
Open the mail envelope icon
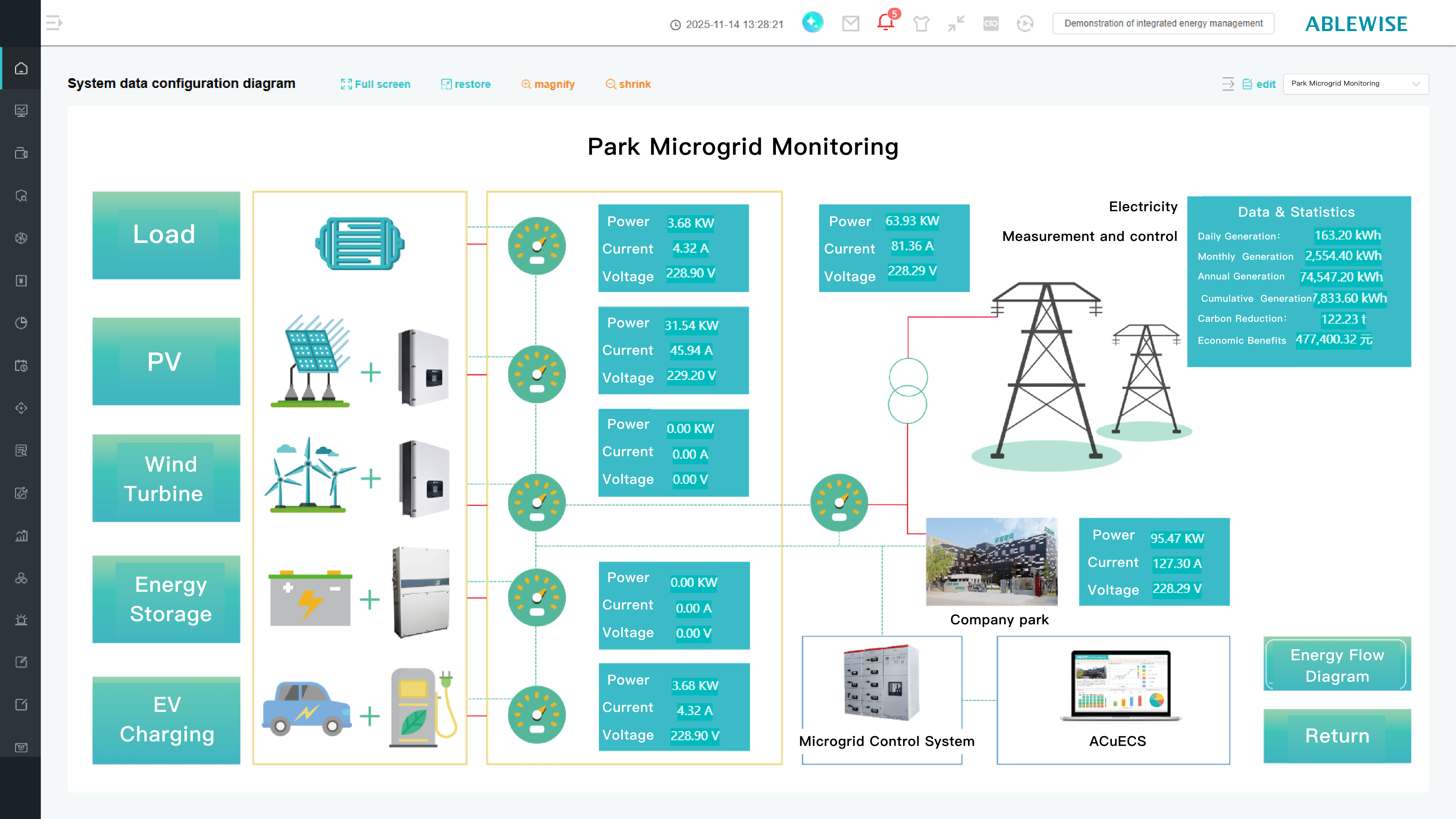851,23
